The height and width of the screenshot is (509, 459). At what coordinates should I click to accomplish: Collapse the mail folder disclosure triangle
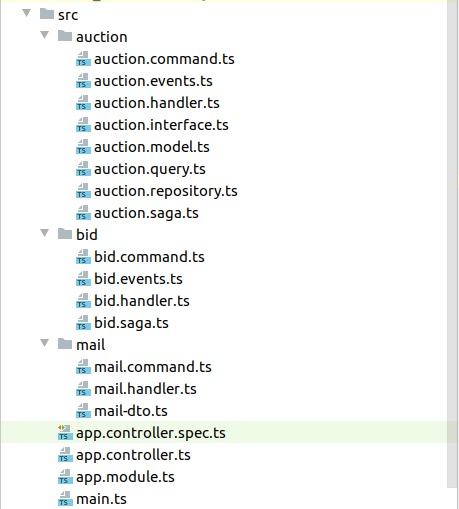[x=45, y=343]
